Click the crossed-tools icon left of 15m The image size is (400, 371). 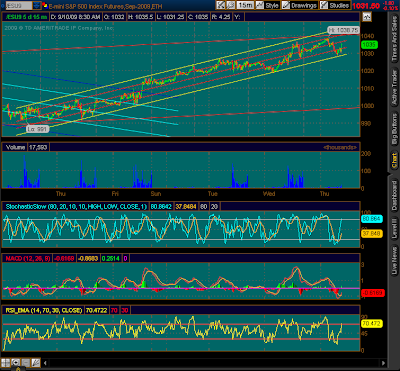pyautogui.click(x=220, y=5)
